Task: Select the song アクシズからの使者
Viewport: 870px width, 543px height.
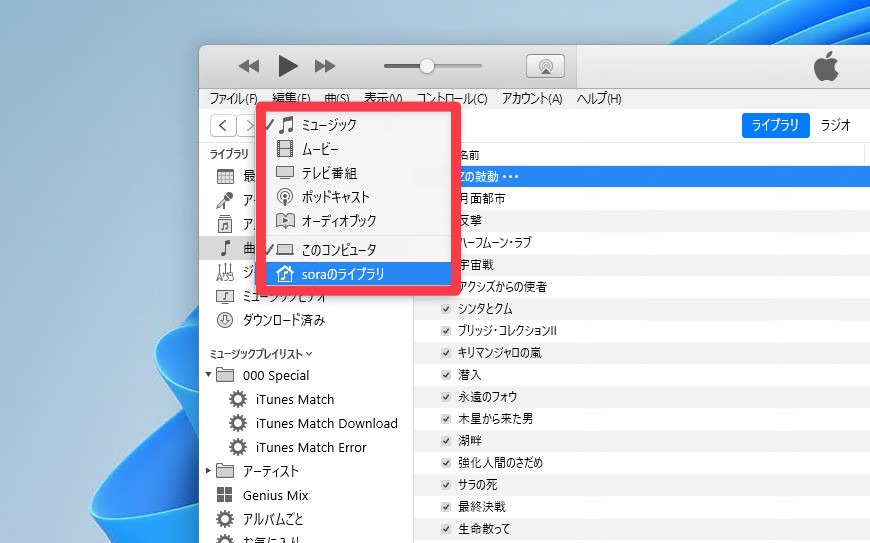Action: click(503, 287)
